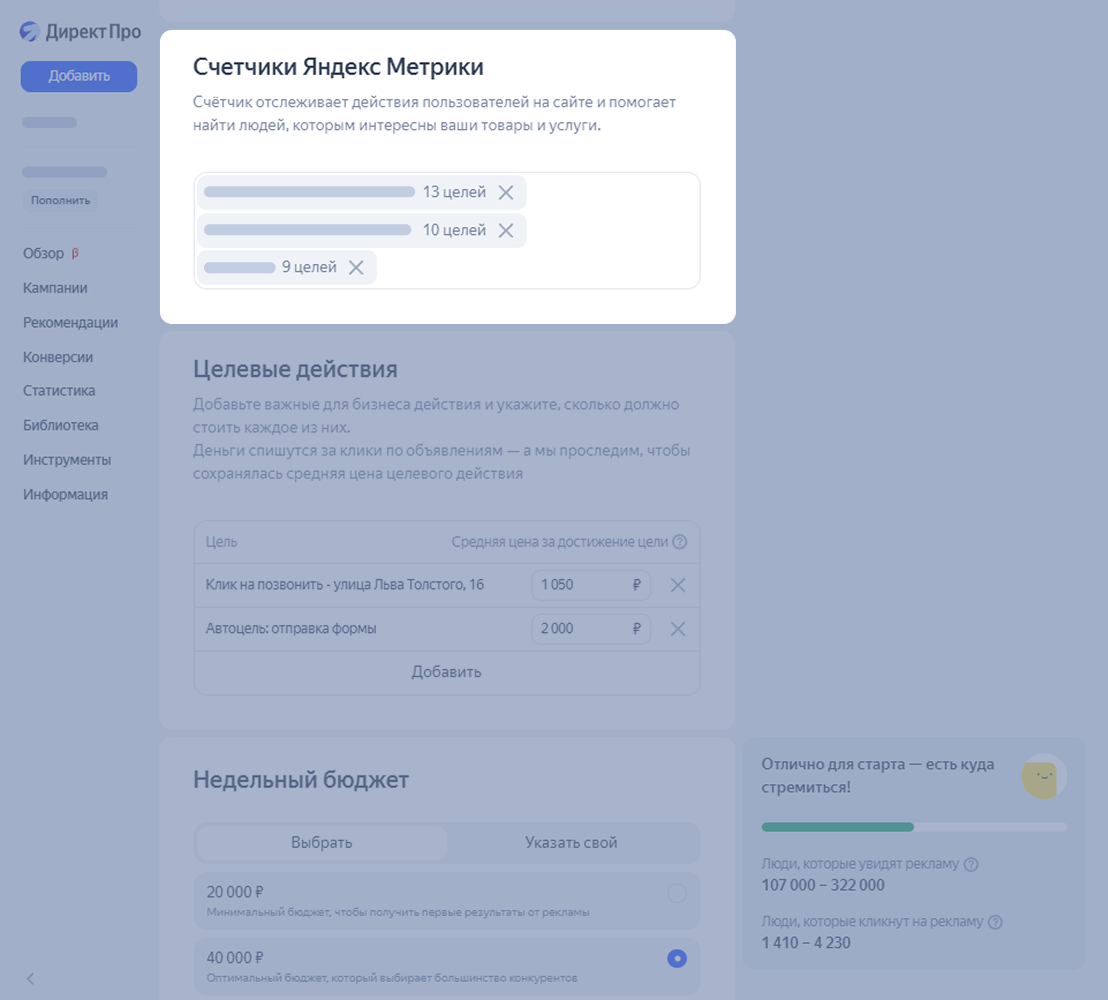Remove the counter with 10 целей

(506, 230)
